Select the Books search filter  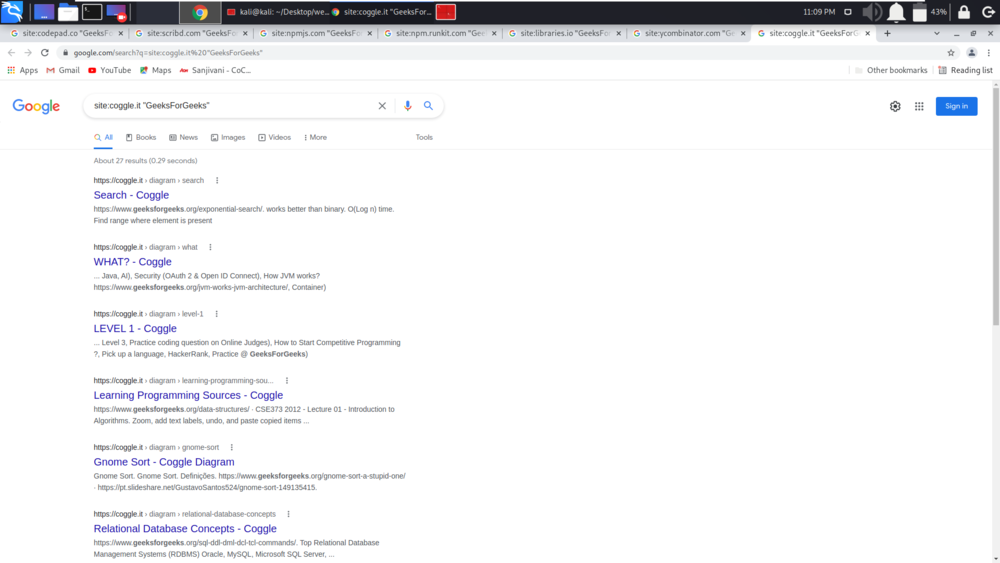[x=141, y=138]
